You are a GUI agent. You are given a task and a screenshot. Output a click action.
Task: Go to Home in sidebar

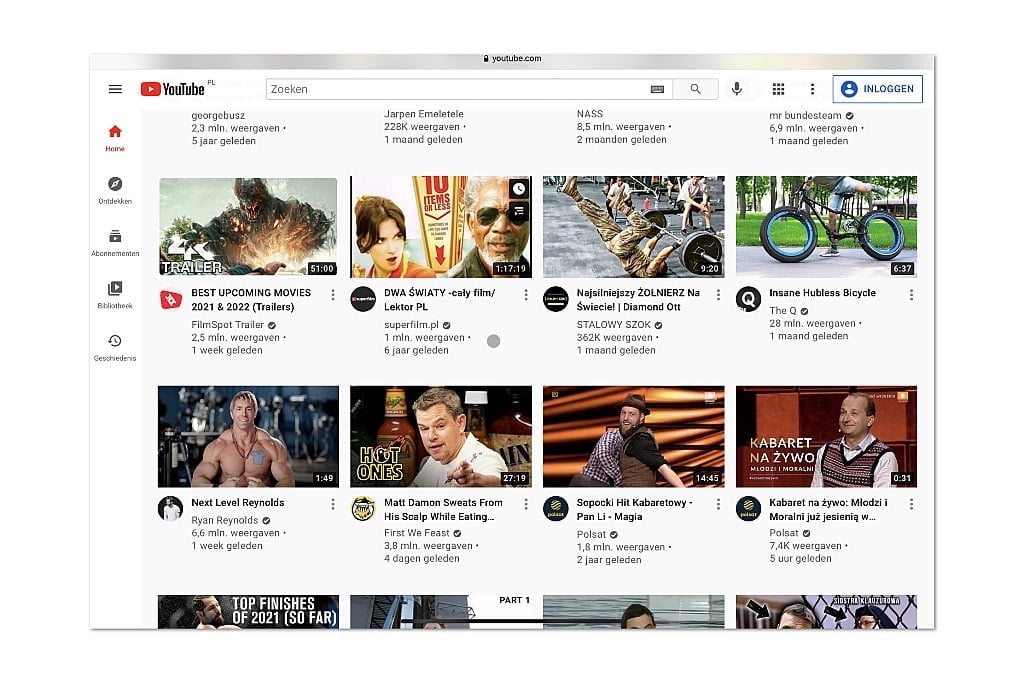point(115,138)
